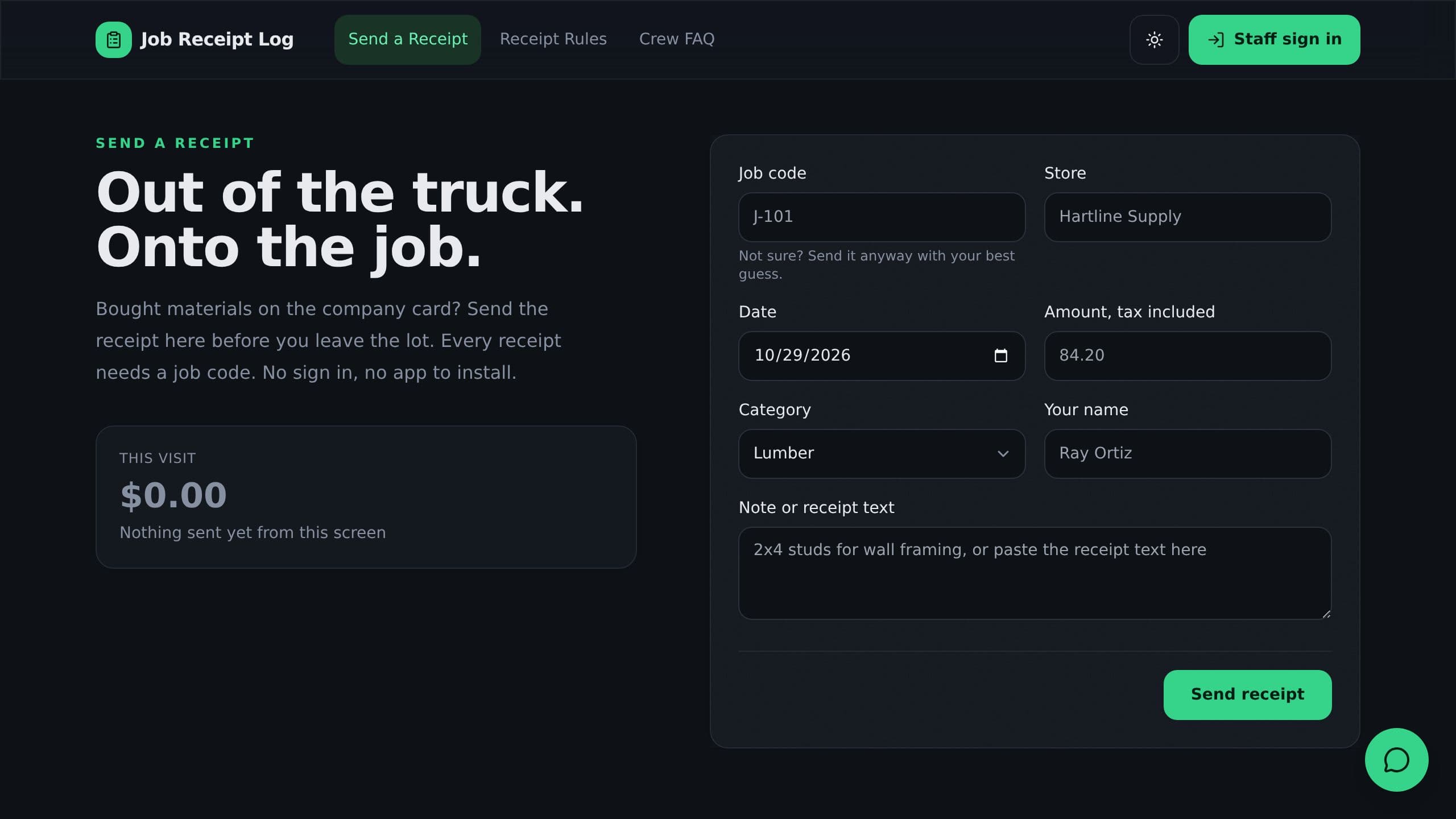Focus the Your name input field

(1188, 453)
